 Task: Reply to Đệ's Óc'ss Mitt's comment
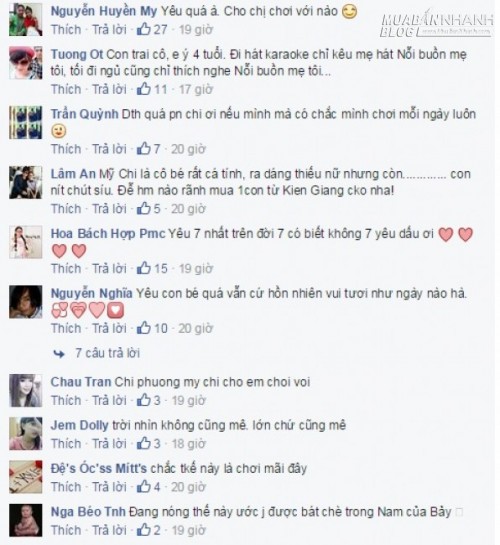tap(109, 487)
